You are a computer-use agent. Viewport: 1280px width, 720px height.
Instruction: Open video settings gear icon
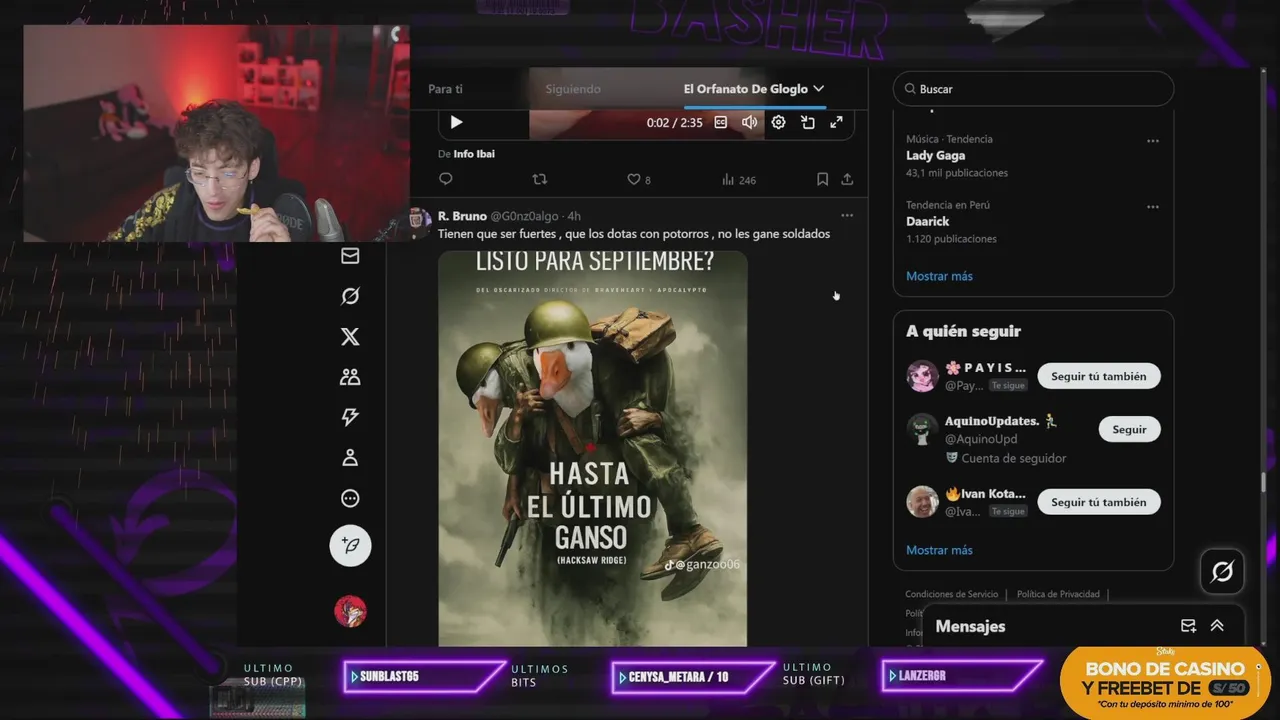pyautogui.click(x=778, y=122)
